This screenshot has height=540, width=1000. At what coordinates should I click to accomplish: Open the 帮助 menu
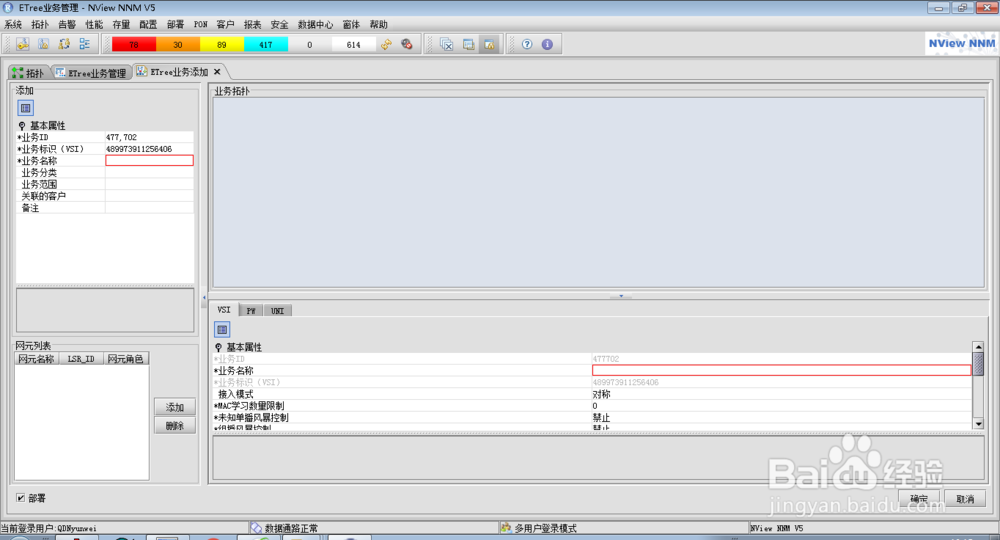tap(379, 24)
